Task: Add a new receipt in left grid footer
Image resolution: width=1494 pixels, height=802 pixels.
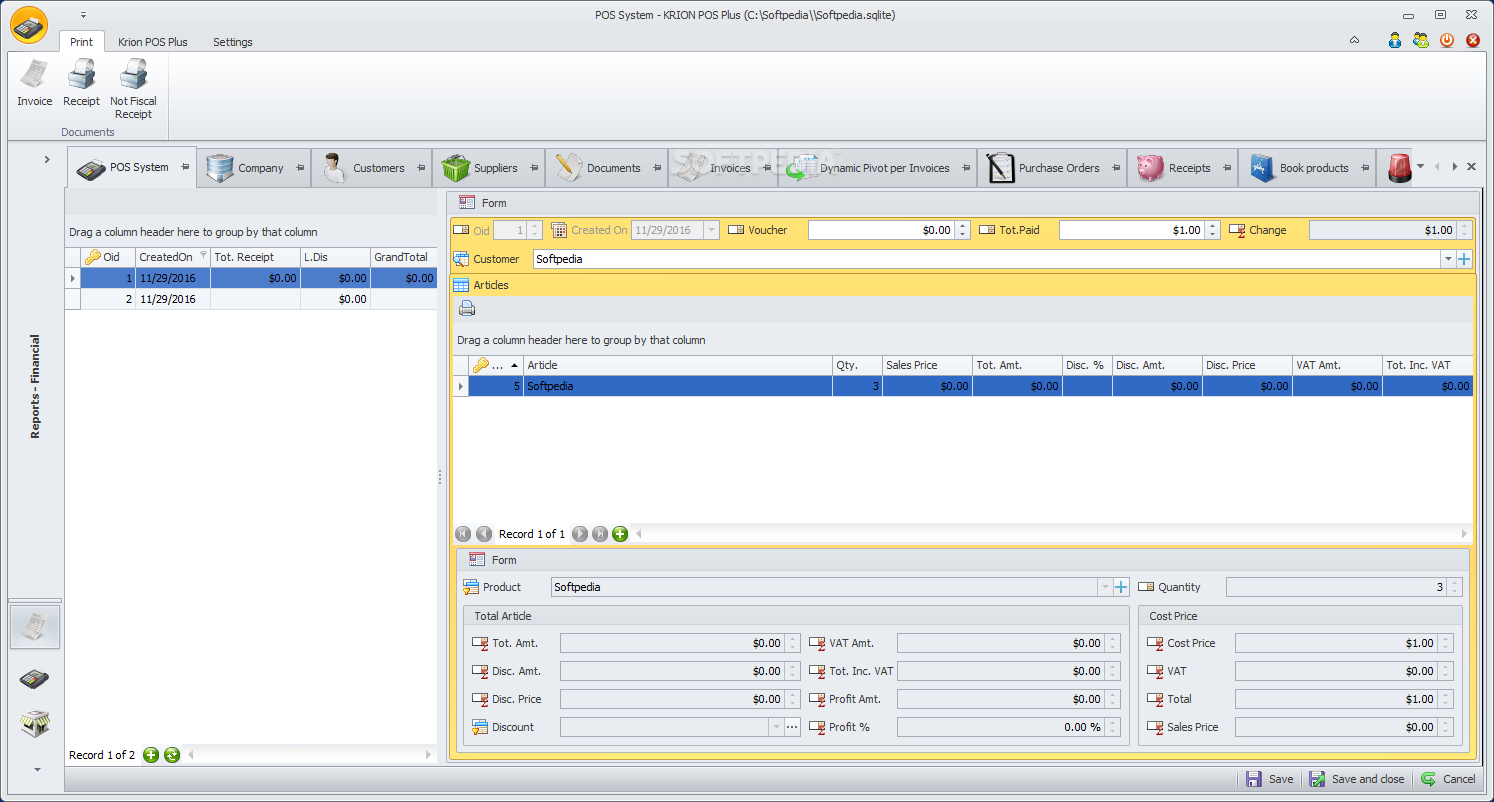Action: (151, 755)
